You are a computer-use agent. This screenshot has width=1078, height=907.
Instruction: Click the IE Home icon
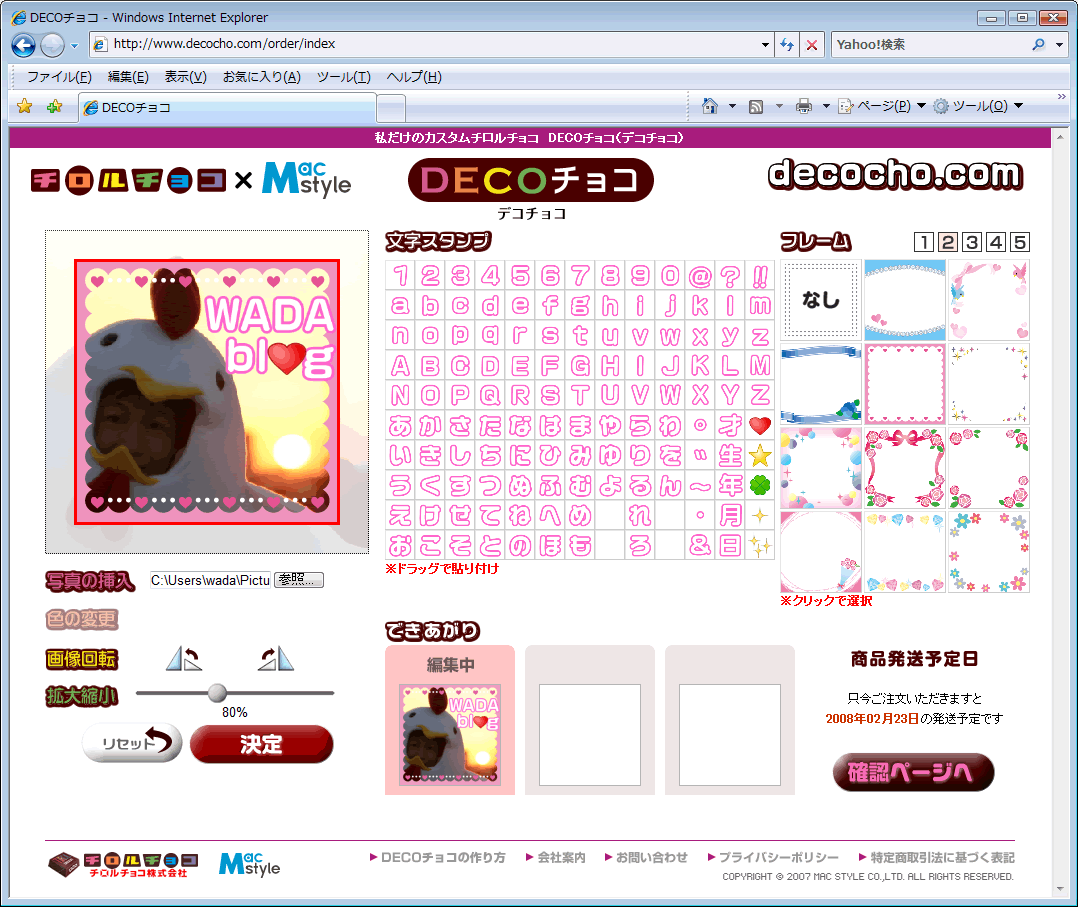coord(710,106)
